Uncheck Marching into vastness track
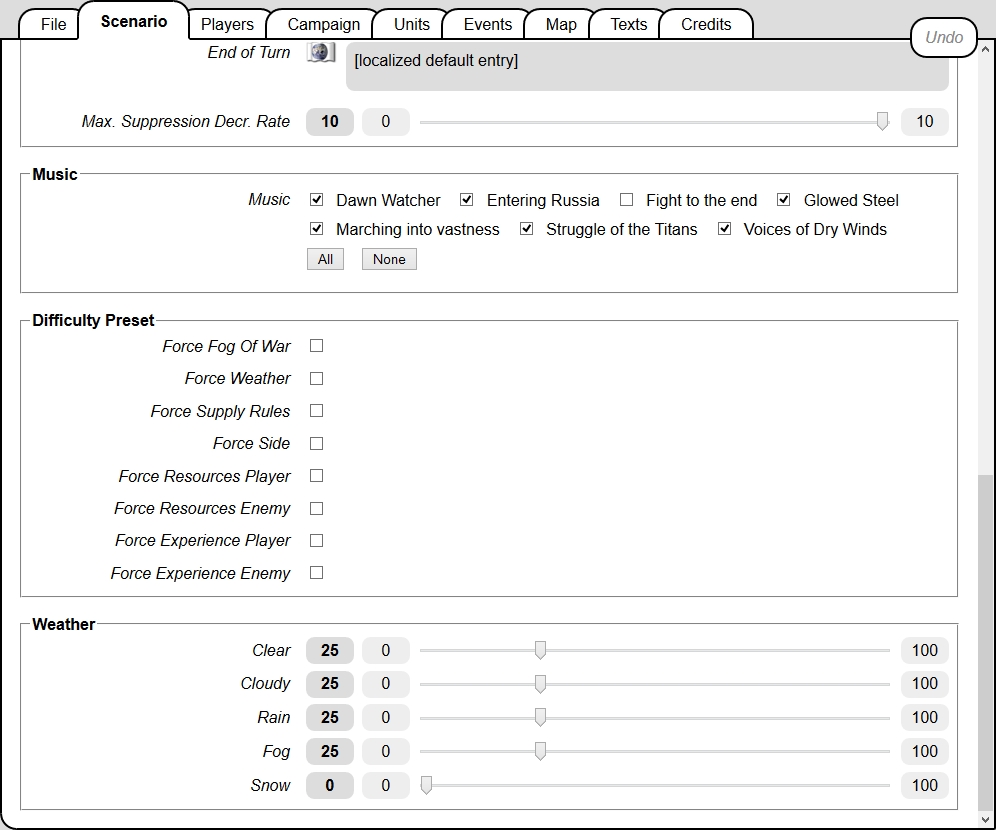The width and height of the screenshot is (996, 830). [316, 229]
